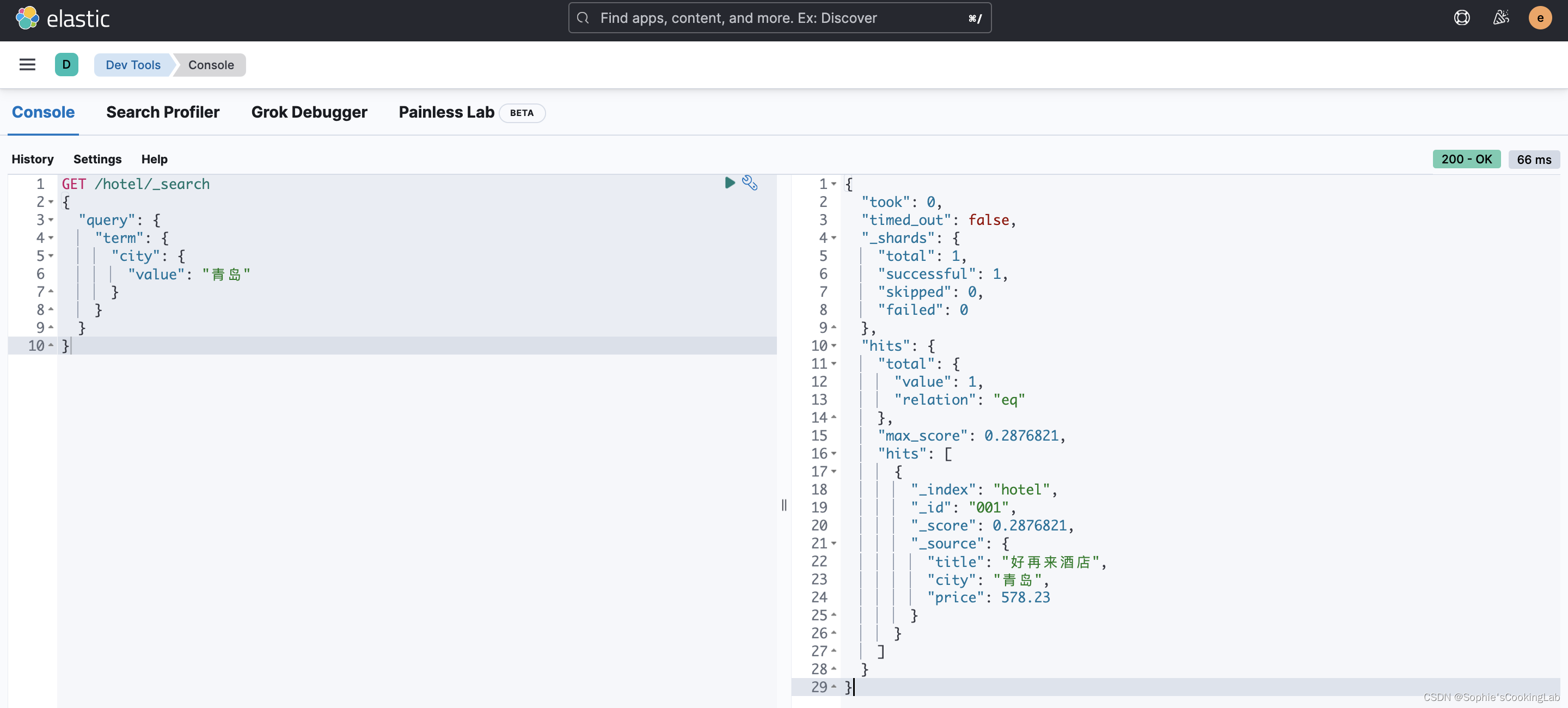1568x708 pixels.
Task: Open the newsfeed celebration icon
Action: tap(1501, 17)
